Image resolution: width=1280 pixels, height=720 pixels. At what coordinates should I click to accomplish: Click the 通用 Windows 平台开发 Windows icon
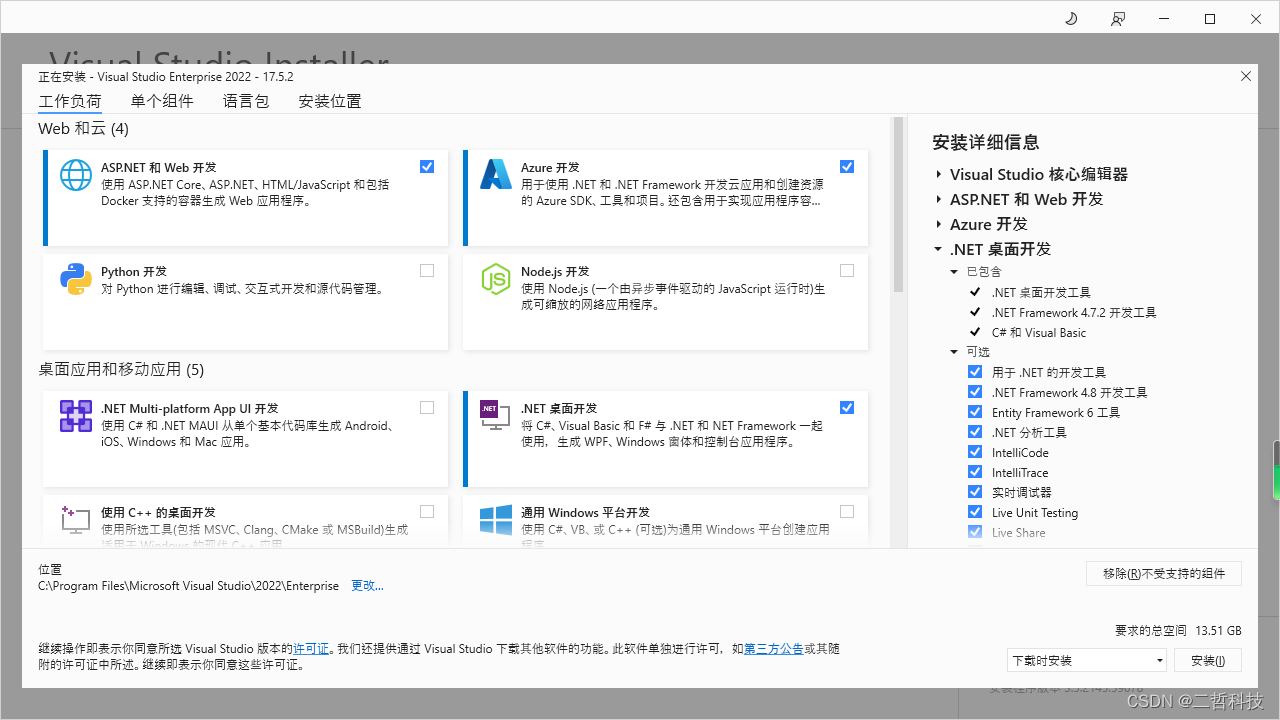[496, 520]
